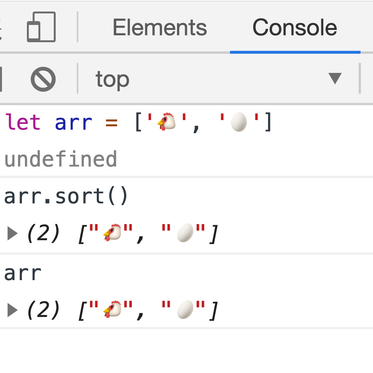The image size is (373, 373).
Task: Select the lone arr command entry
Action: pos(23,274)
